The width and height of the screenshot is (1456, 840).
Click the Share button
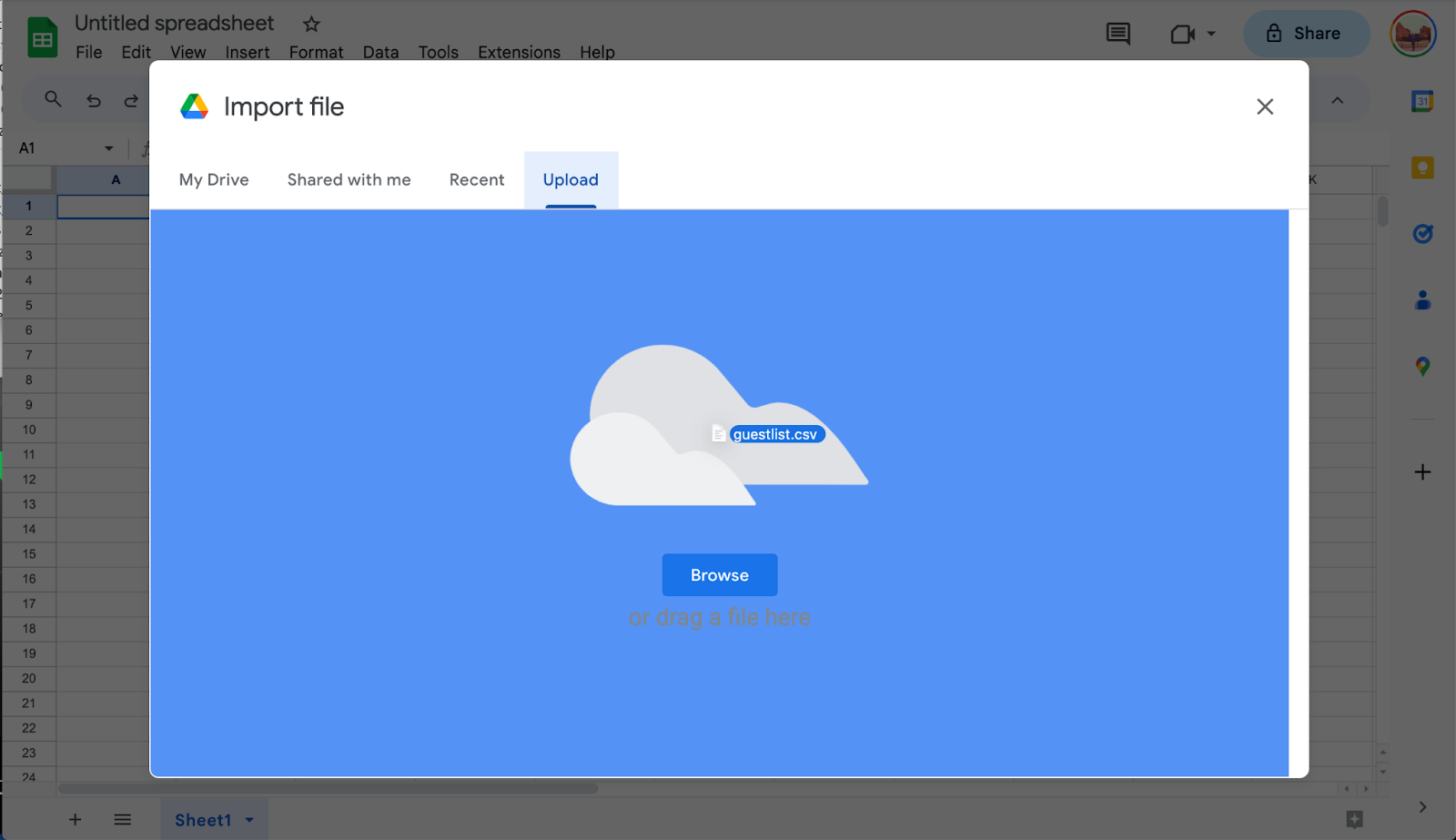click(x=1307, y=33)
